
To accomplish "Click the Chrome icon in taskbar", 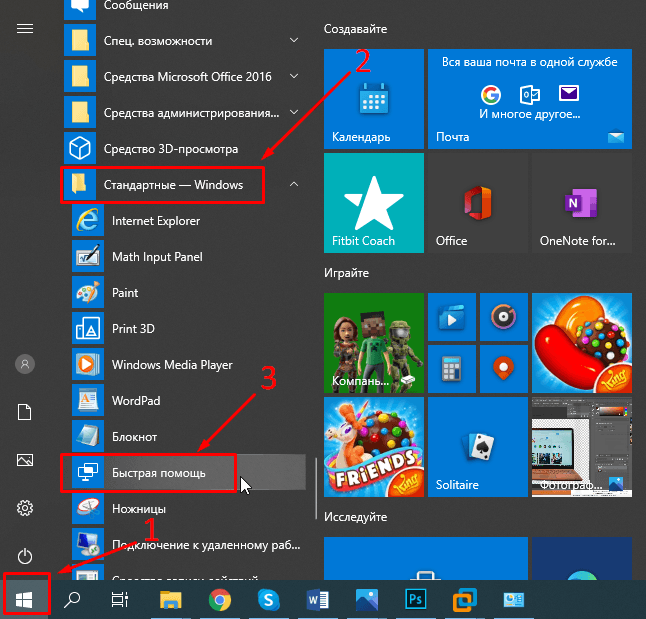I will click(x=220, y=599).
